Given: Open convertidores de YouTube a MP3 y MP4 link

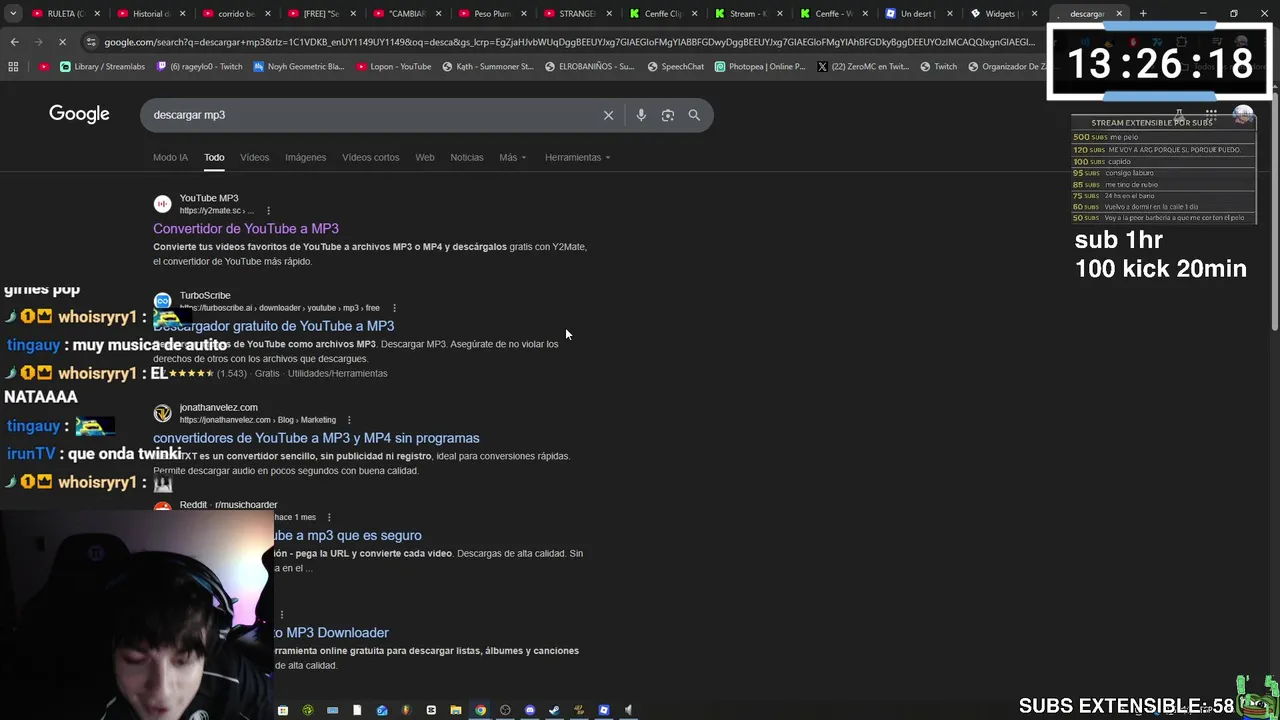Looking at the screenshot, I should click(x=316, y=438).
